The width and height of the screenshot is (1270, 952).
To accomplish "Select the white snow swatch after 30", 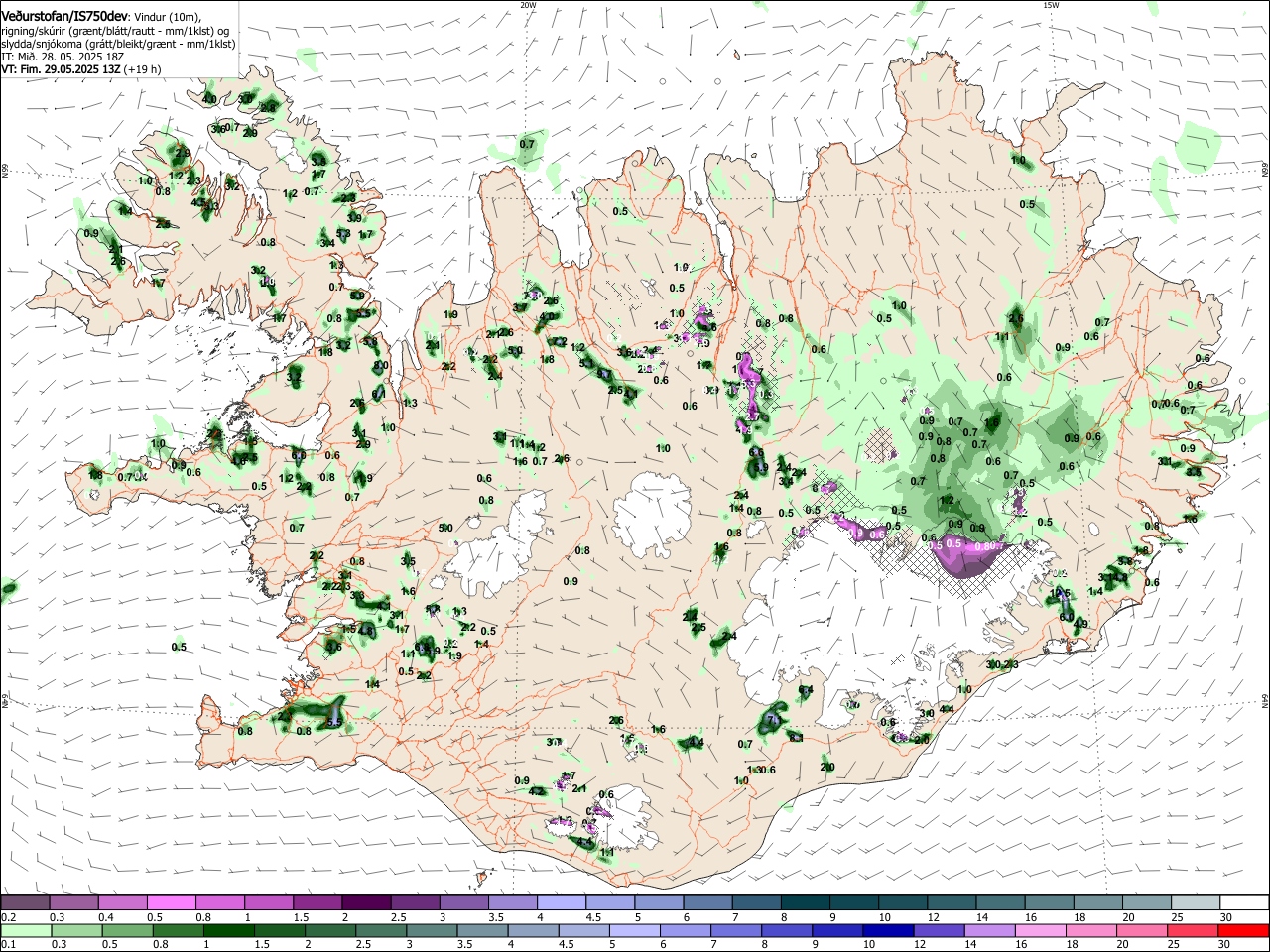I will pos(1245,902).
